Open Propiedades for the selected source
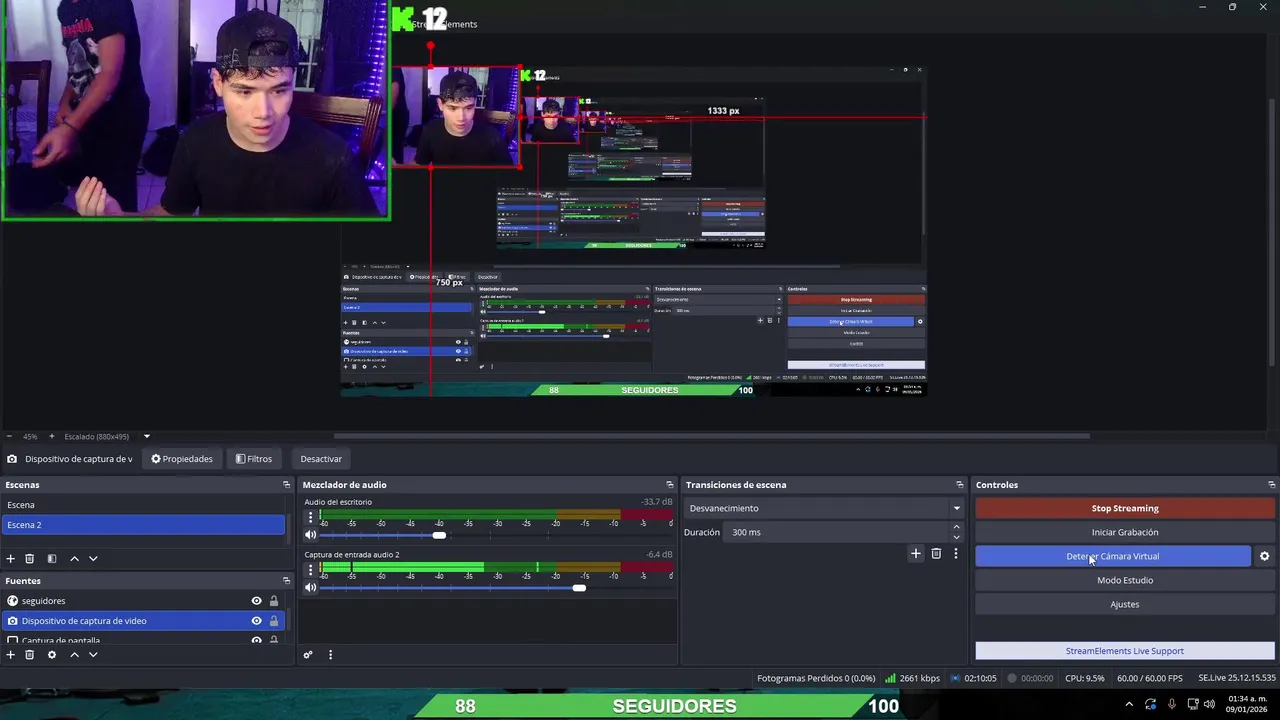 click(182, 459)
